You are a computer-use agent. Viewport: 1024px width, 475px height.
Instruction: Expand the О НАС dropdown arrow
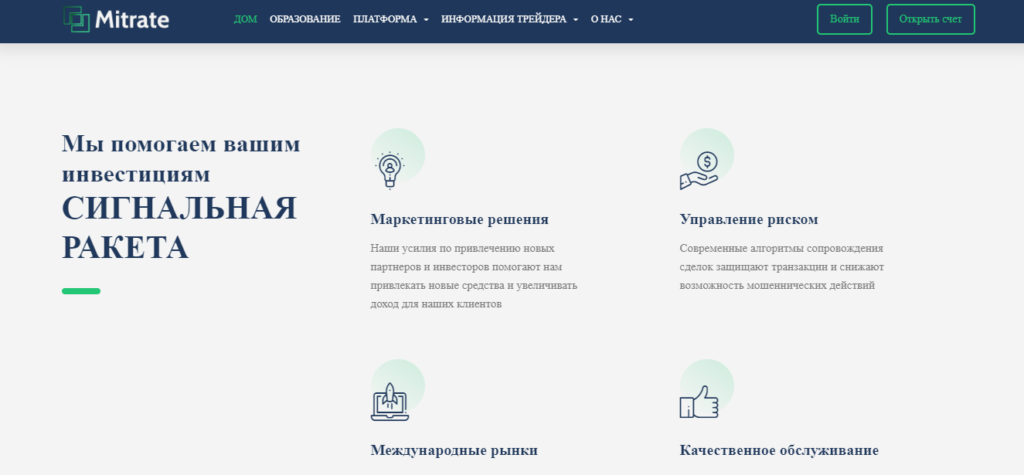(630, 20)
